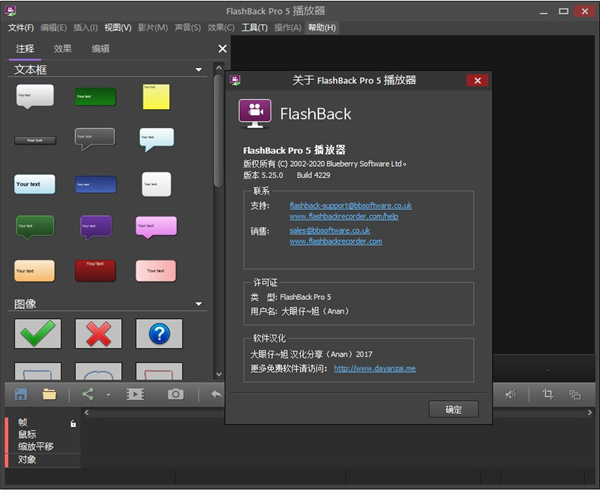Insert the blue question mark image
The width and height of the screenshot is (600, 490).
pyautogui.click(x=159, y=334)
